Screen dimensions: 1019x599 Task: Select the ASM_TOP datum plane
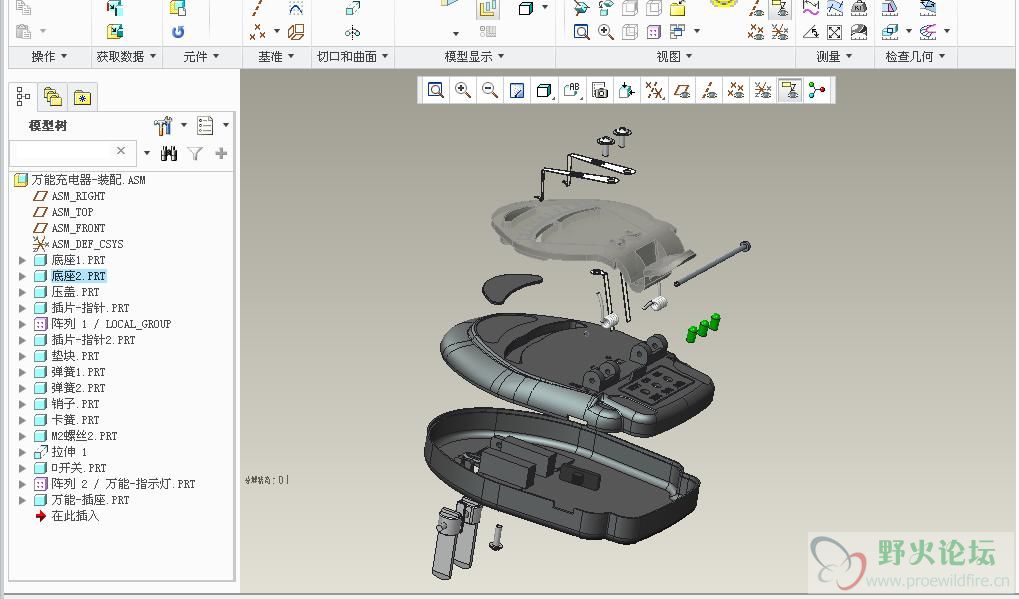(72, 212)
